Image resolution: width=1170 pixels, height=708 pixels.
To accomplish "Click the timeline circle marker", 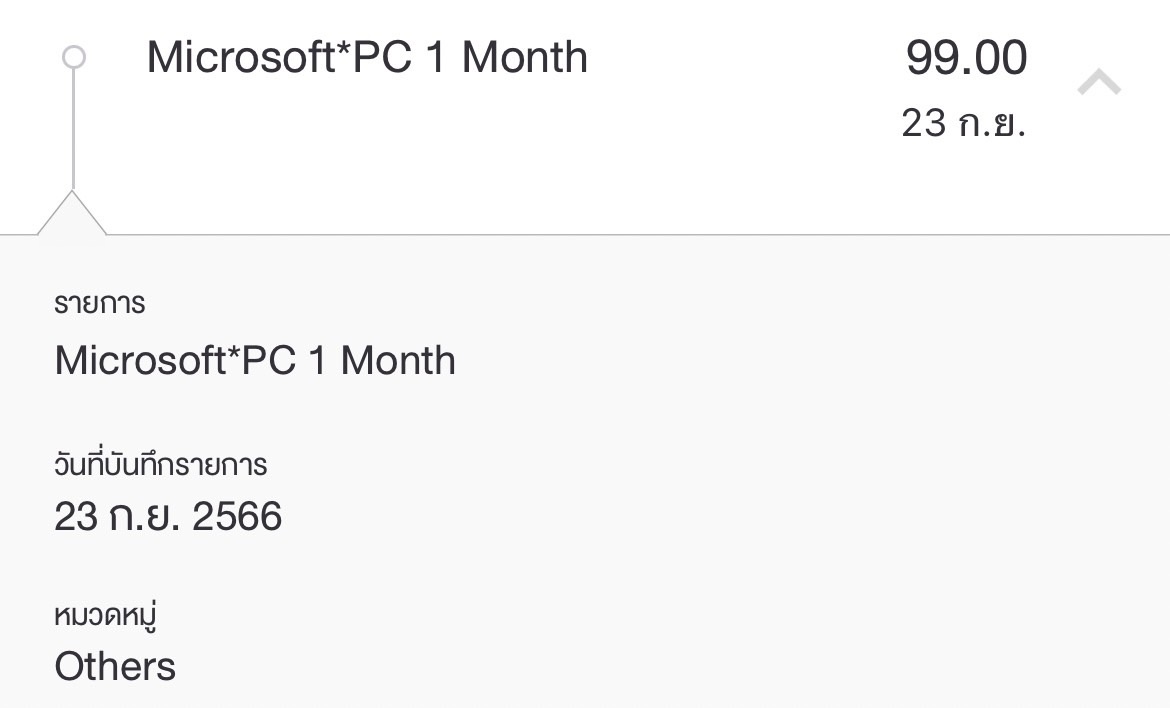I will coord(73,57).
